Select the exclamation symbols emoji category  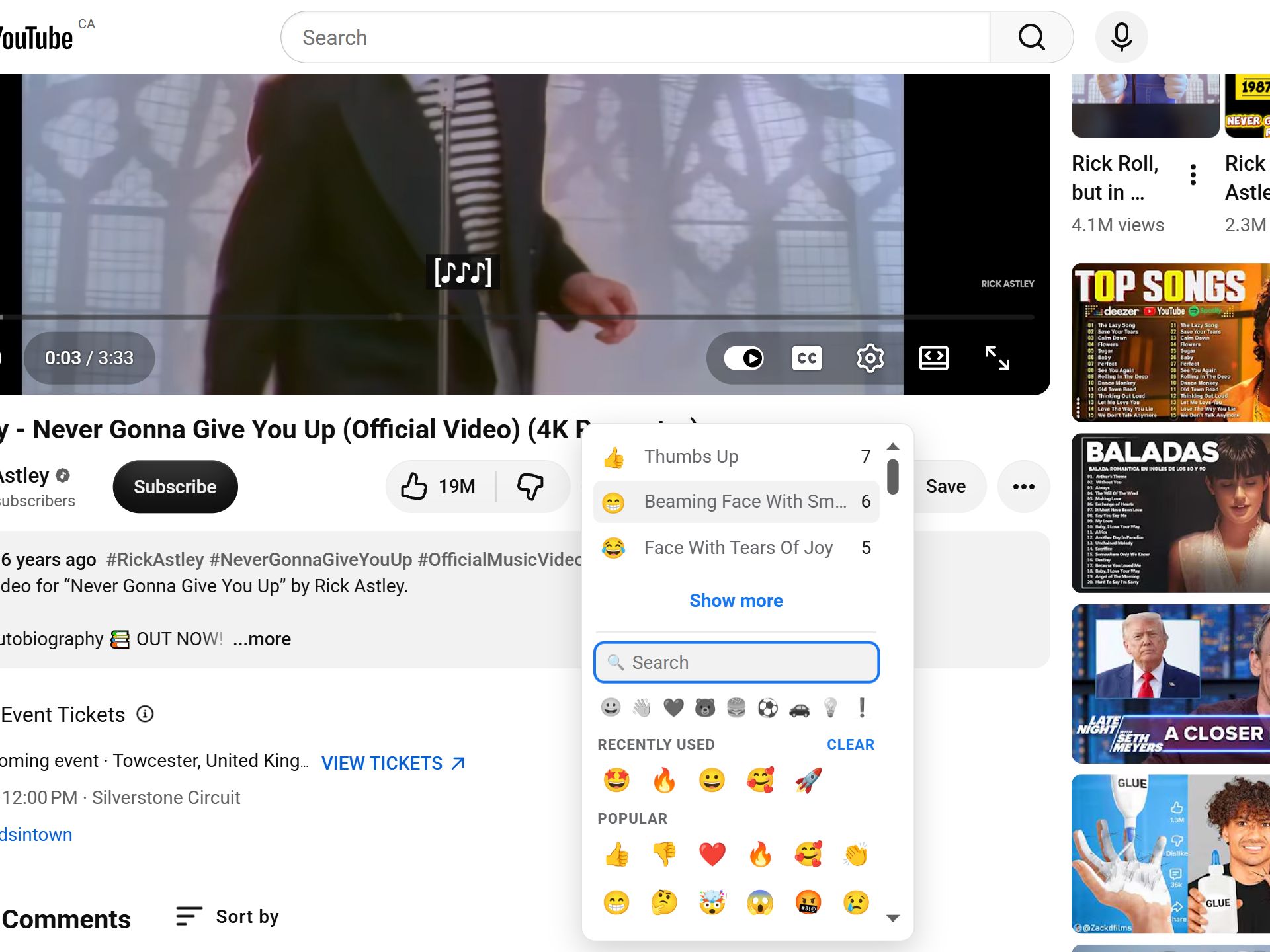coord(862,708)
